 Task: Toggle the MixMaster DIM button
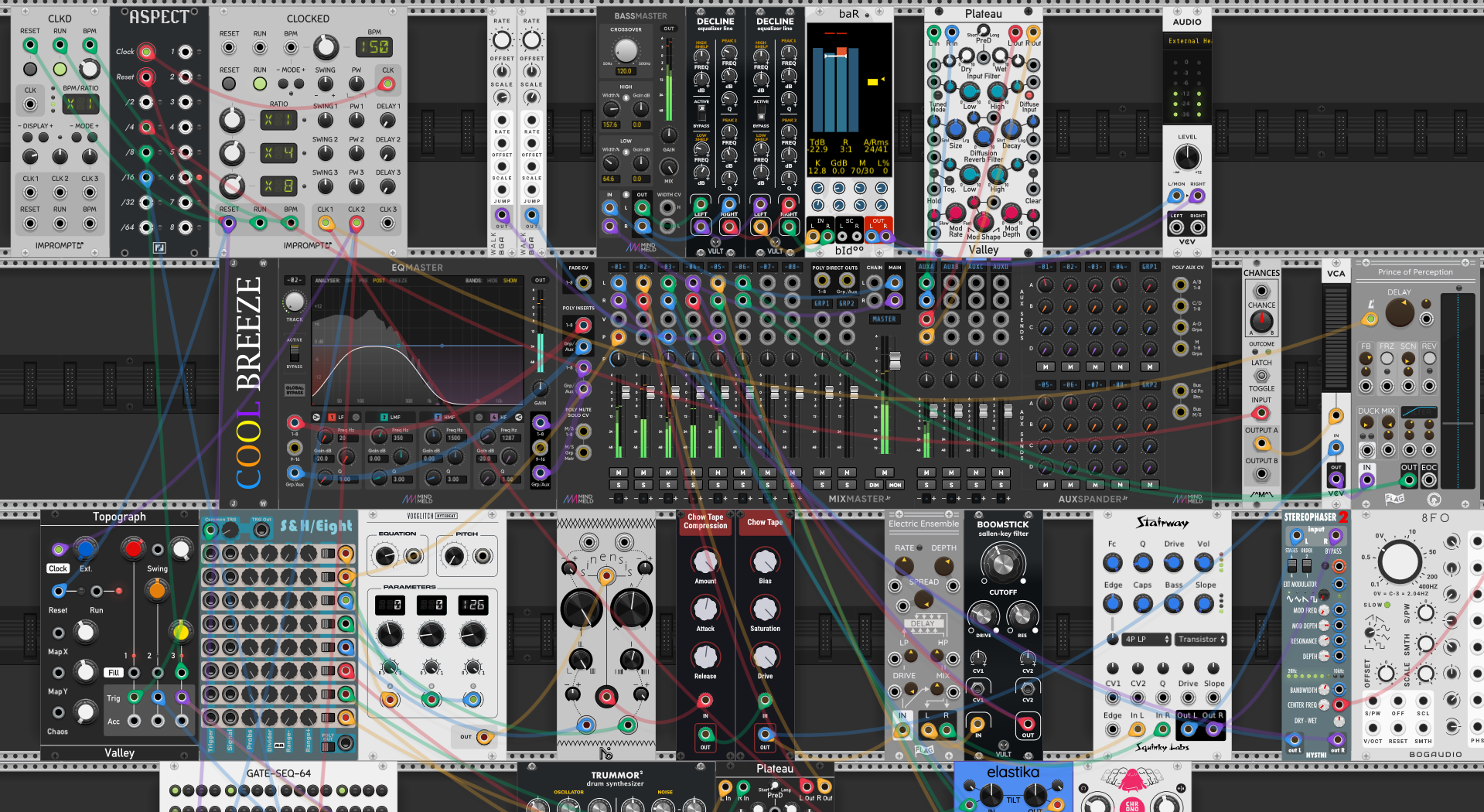[875, 485]
